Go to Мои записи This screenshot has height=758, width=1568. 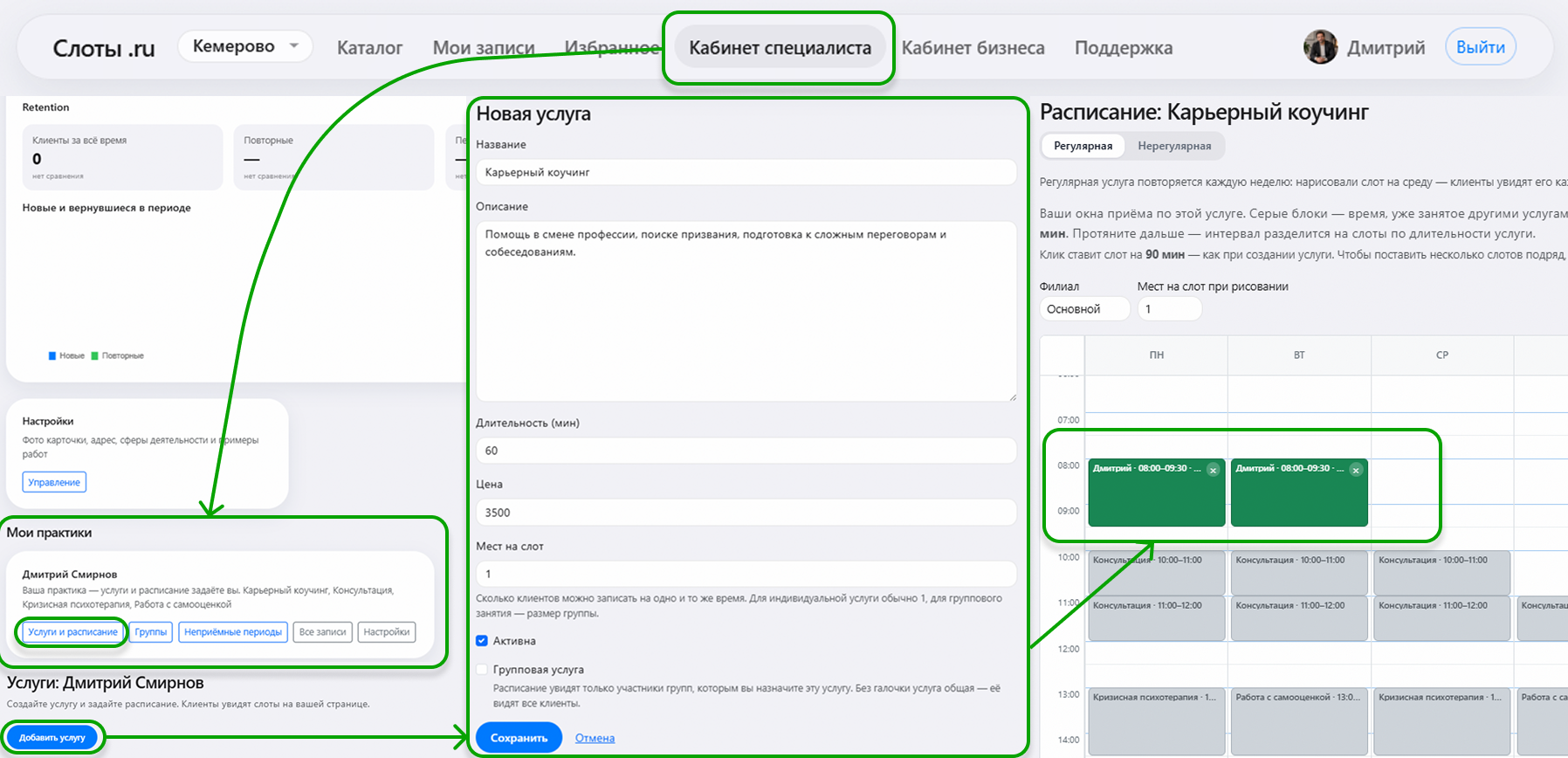(x=484, y=48)
